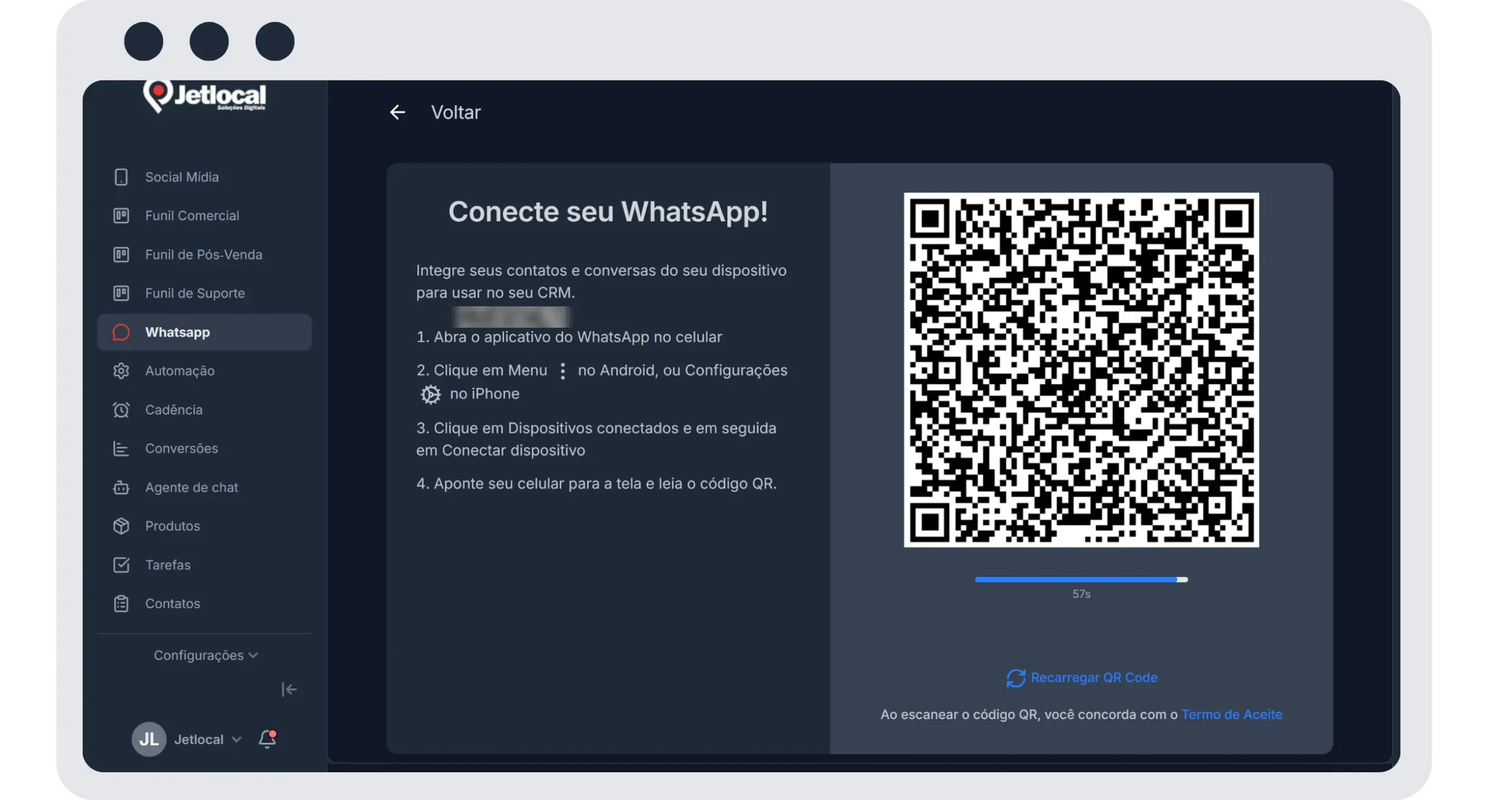
Task: Click the Automação gear icon in sidebar
Action: click(121, 371)
